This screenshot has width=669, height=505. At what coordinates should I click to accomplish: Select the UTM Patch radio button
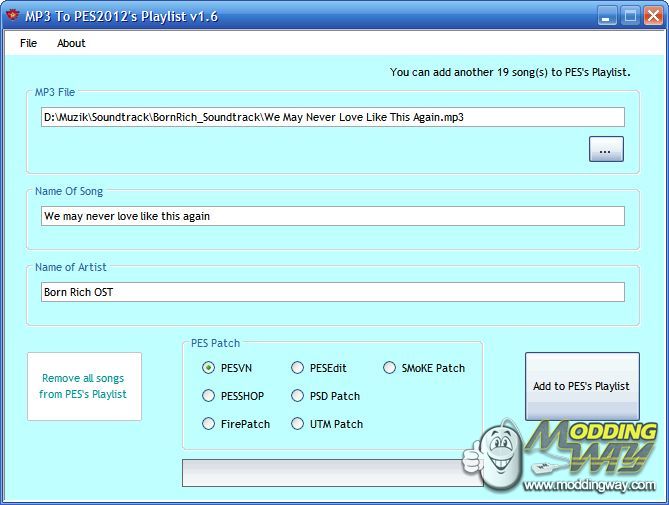(x=298, y=424)
